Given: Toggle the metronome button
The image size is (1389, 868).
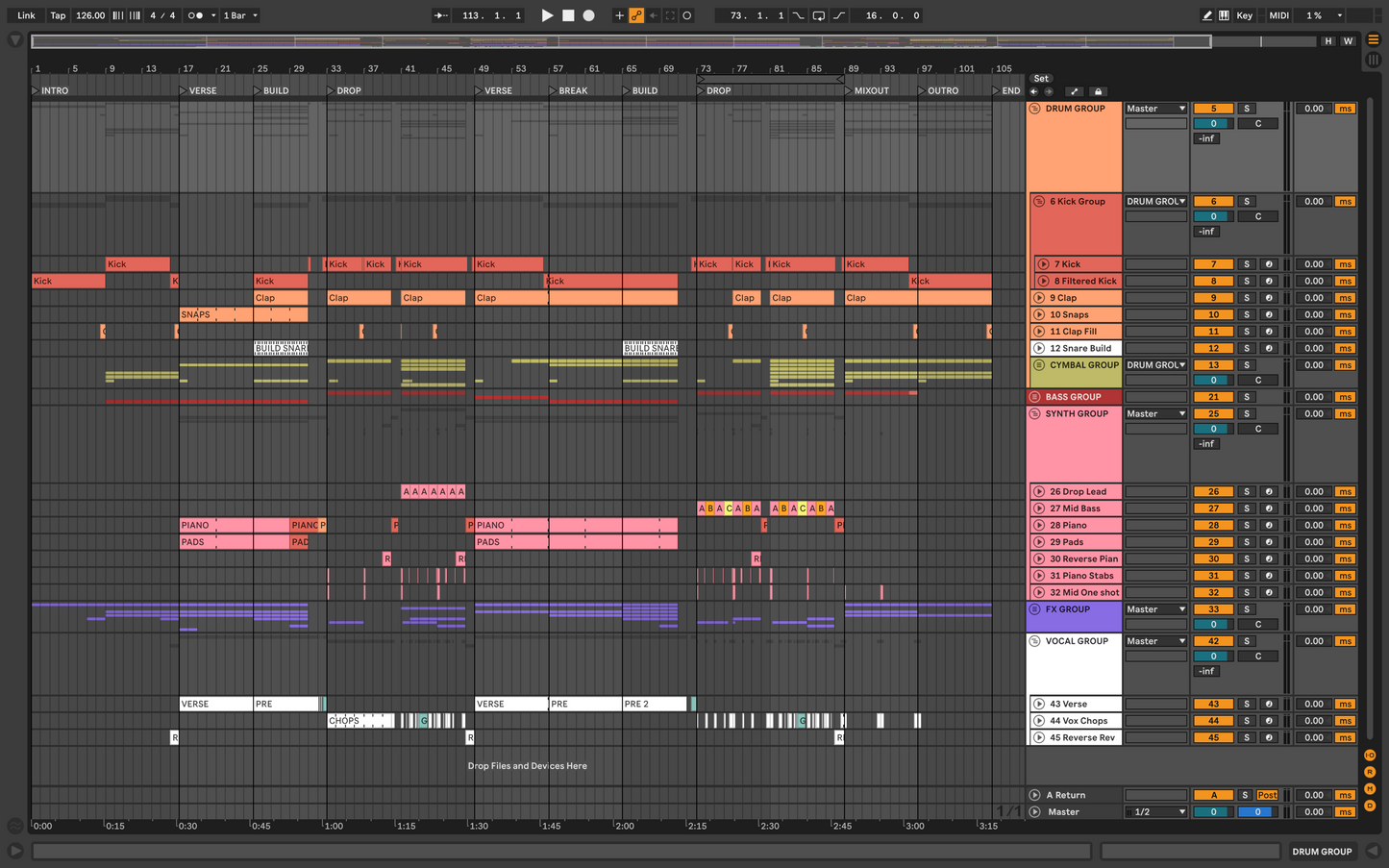Looking at the screenshot, I should [195, 15].
